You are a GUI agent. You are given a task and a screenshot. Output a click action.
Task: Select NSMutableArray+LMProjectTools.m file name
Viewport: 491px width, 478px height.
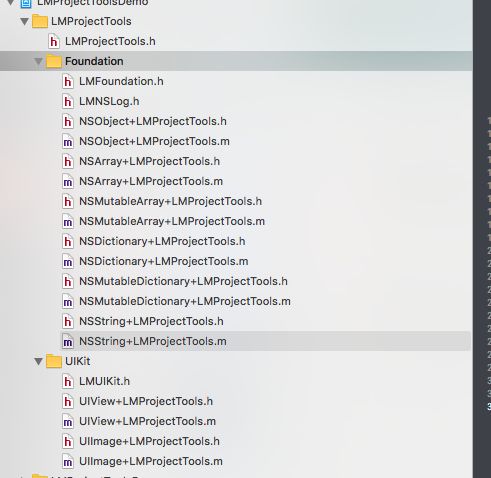(x=172, y=221)
